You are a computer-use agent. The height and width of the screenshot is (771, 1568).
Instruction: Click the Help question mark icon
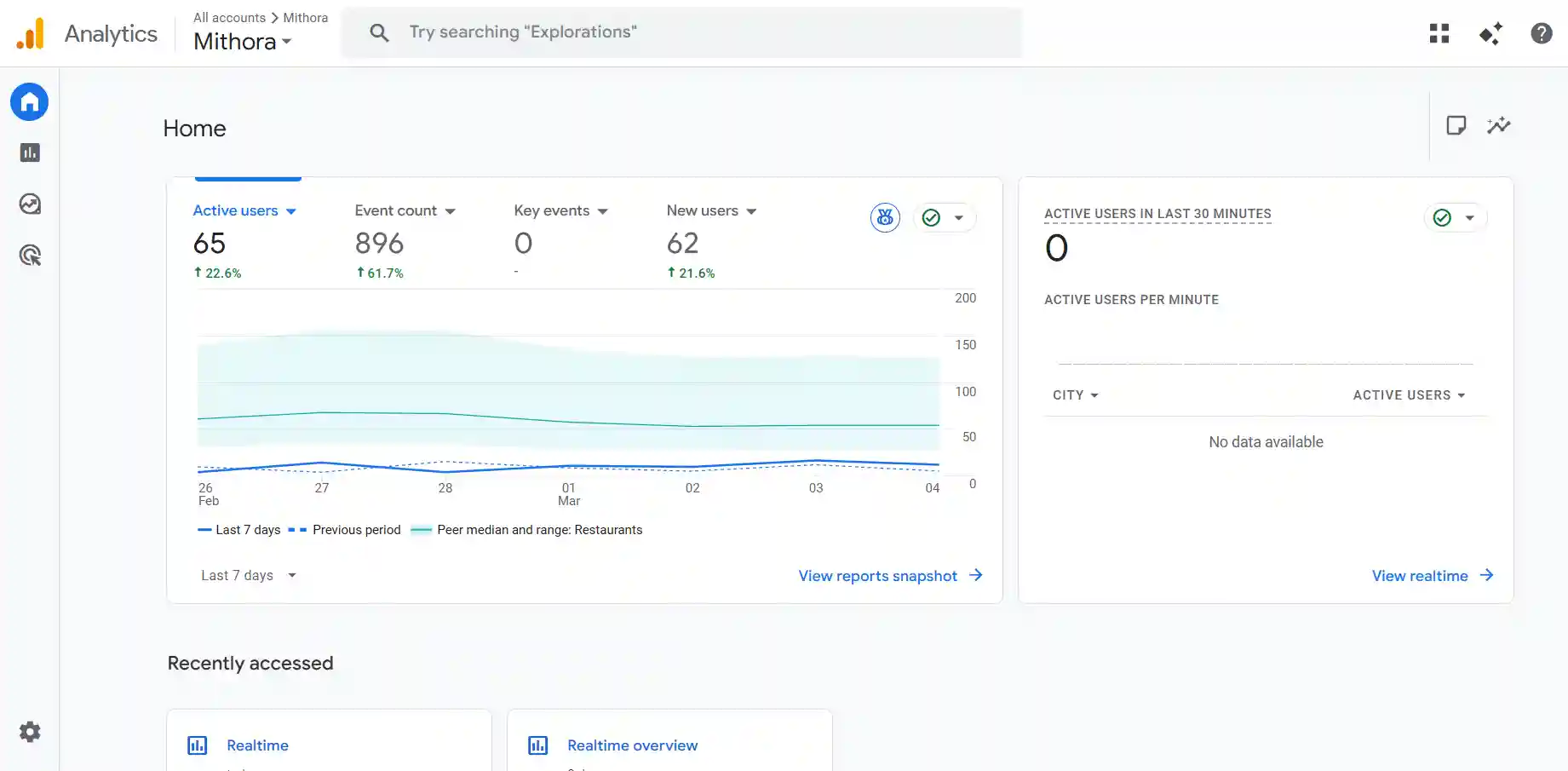pyautogui.click(x=1541, y=33)
